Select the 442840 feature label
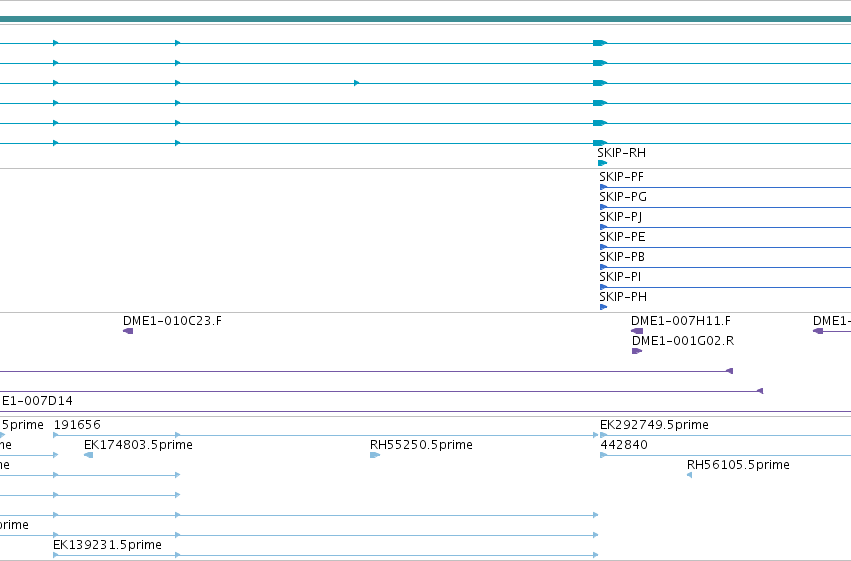The height and width of the screenshot is (561, 851). [624, 445]
